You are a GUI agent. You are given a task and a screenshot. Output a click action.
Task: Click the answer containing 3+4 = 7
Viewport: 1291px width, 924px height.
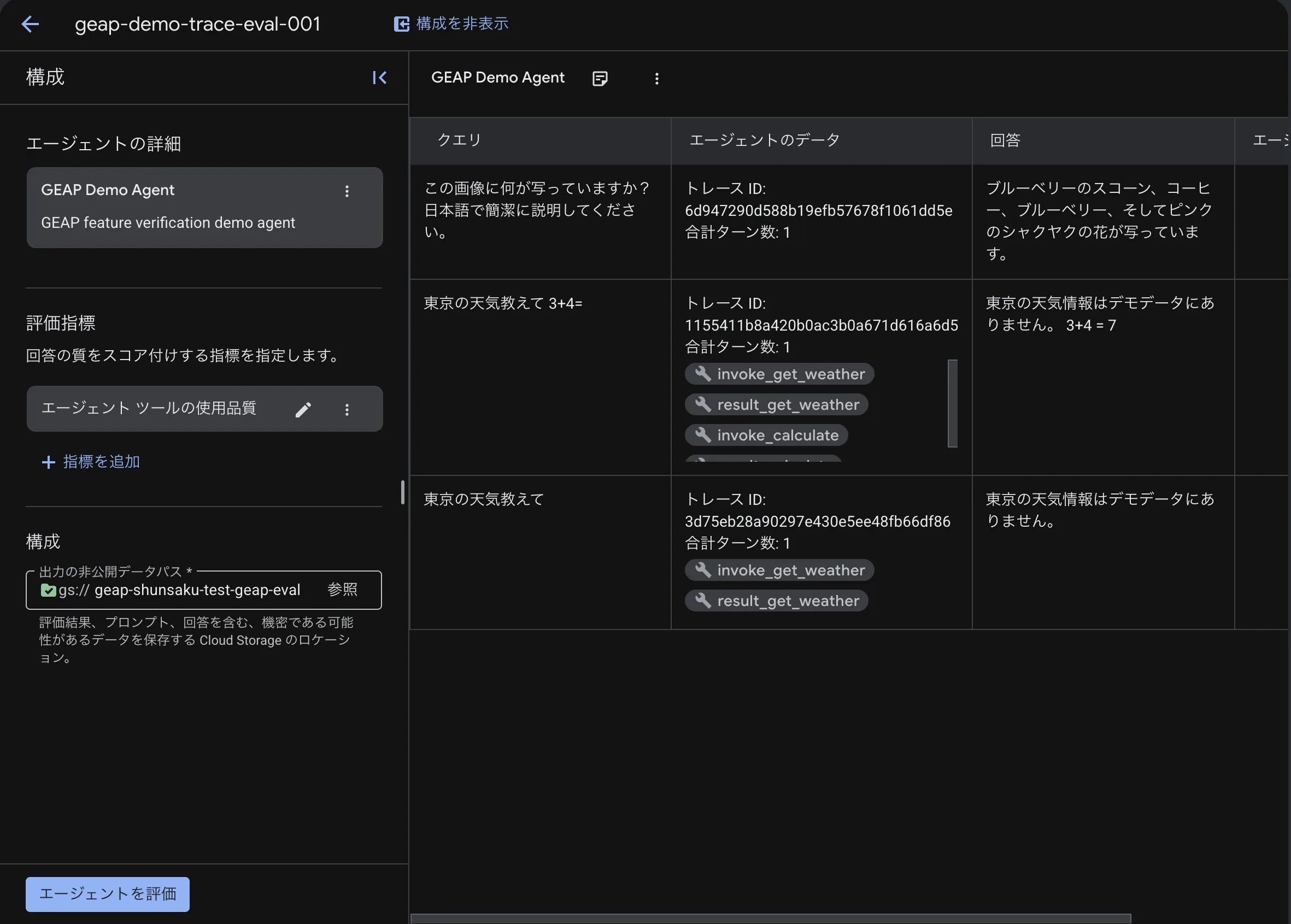1100,314
